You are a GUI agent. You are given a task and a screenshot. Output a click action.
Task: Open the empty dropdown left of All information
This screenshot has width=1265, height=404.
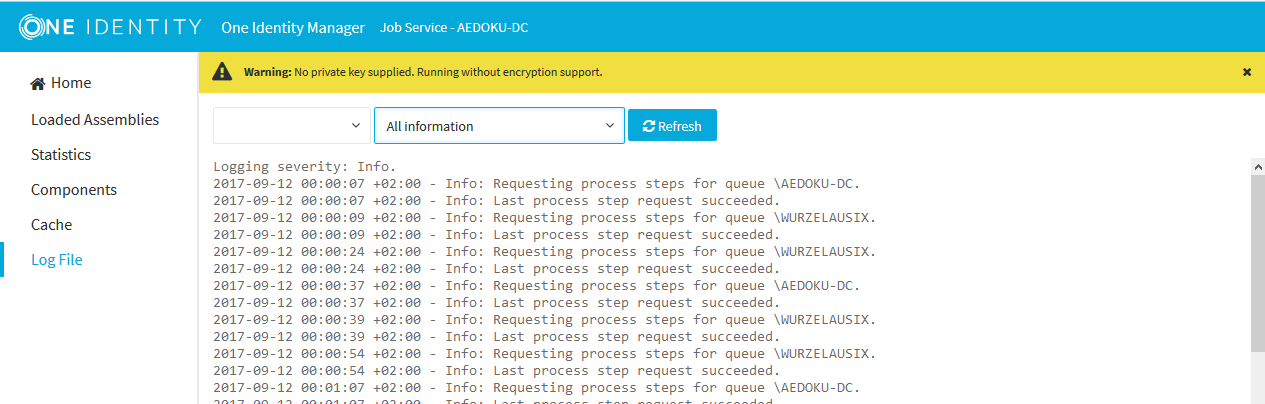point(291,126)
